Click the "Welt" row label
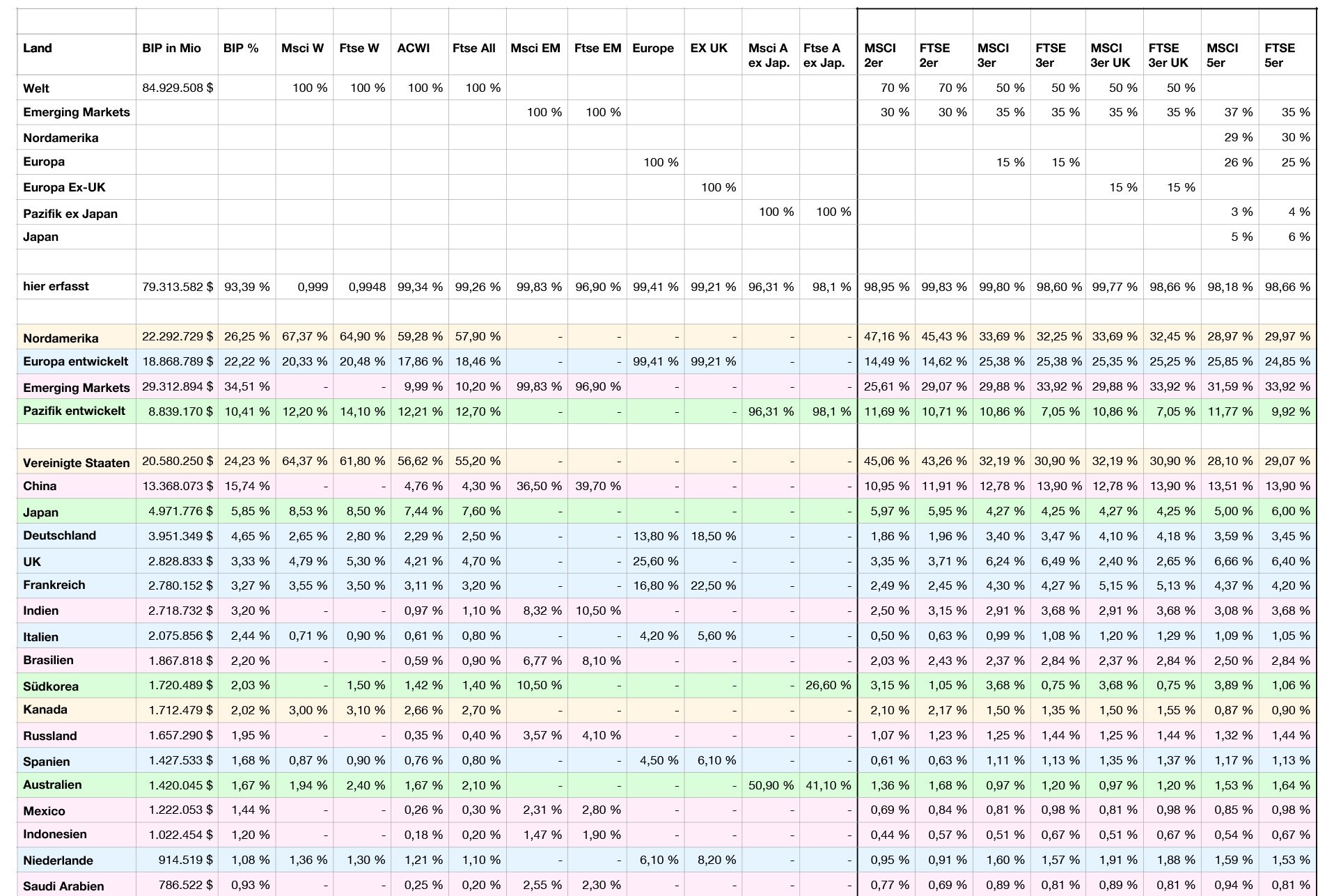Viewport: 1334px width, 896px height. point(36,88)
